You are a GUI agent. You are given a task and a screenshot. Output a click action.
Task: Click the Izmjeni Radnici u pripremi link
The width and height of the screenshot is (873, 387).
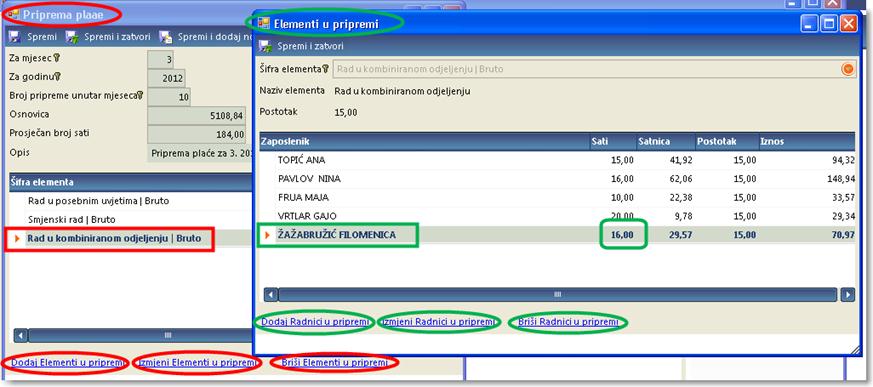(438, 322)
